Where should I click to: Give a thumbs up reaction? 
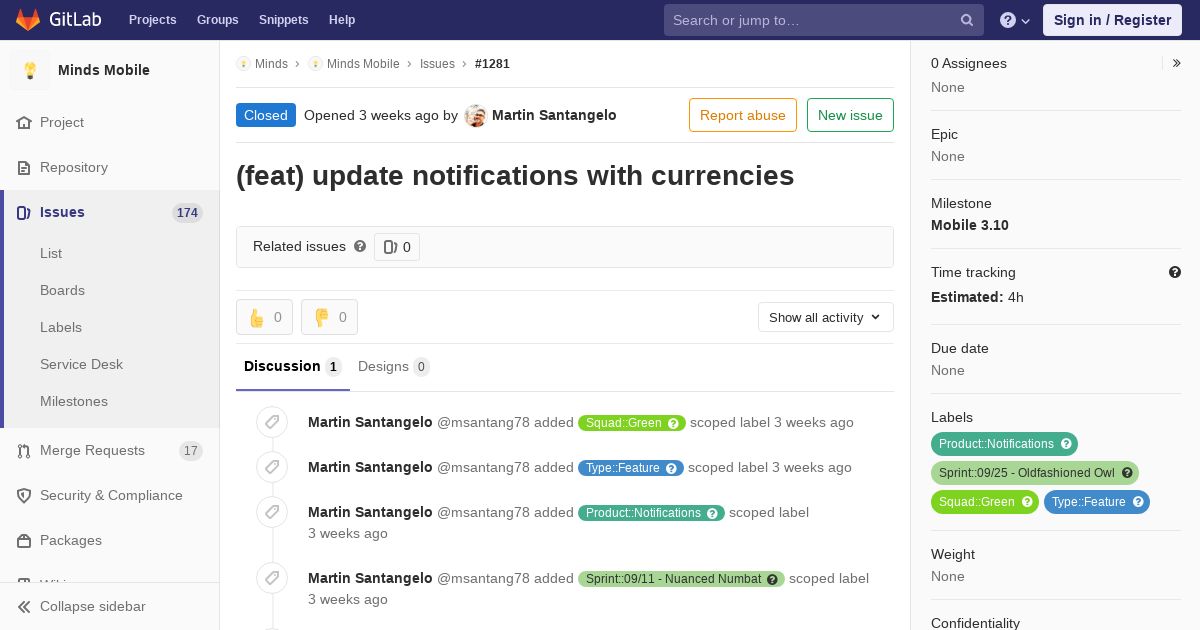[x=264, y=317]
